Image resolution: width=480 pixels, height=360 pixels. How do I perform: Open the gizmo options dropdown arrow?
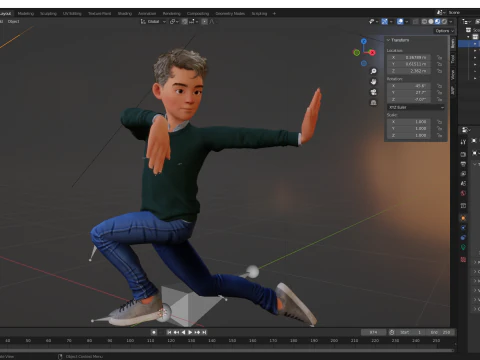(391, 21)
